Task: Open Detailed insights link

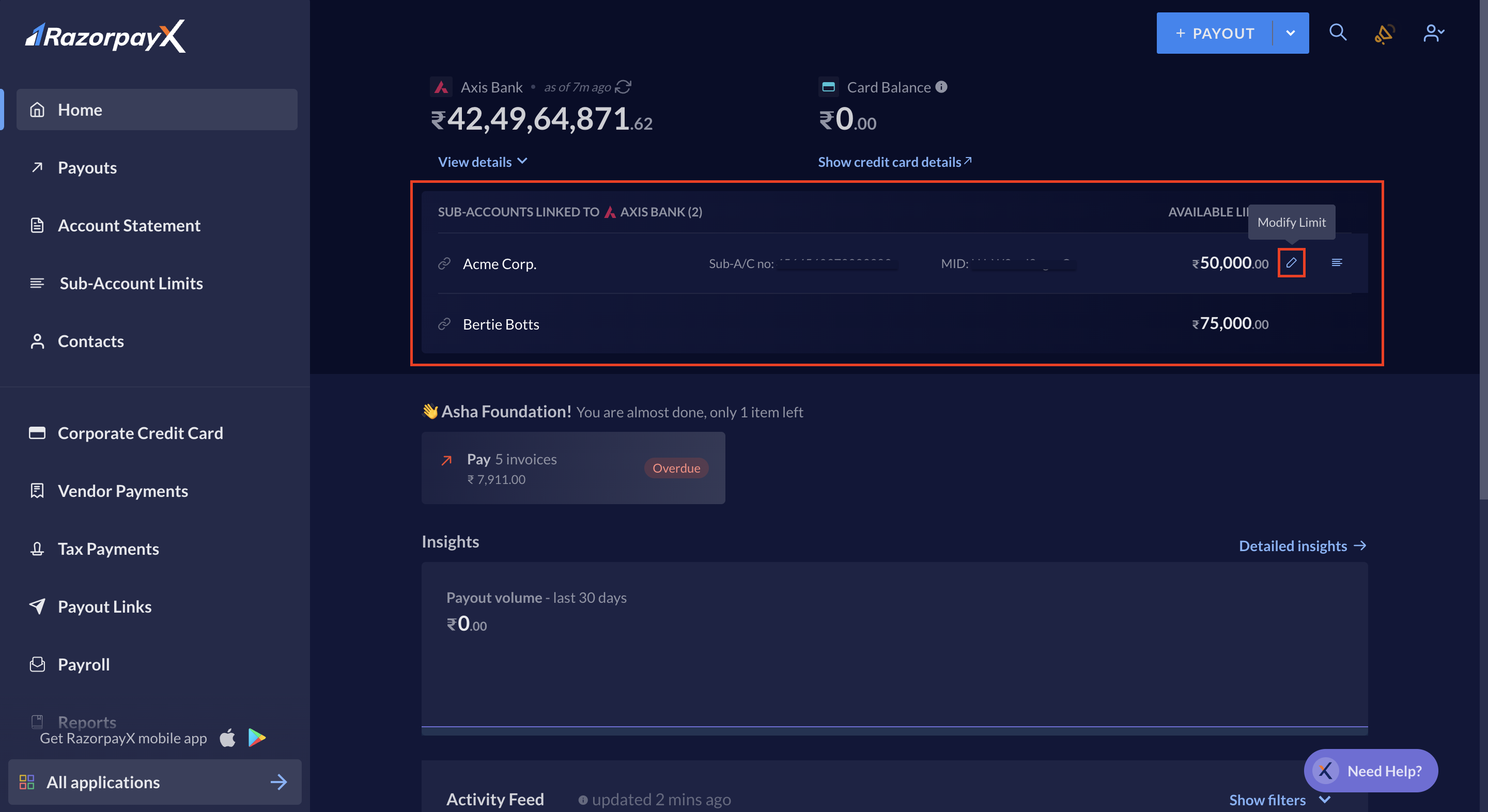Action: point(1303,546)
